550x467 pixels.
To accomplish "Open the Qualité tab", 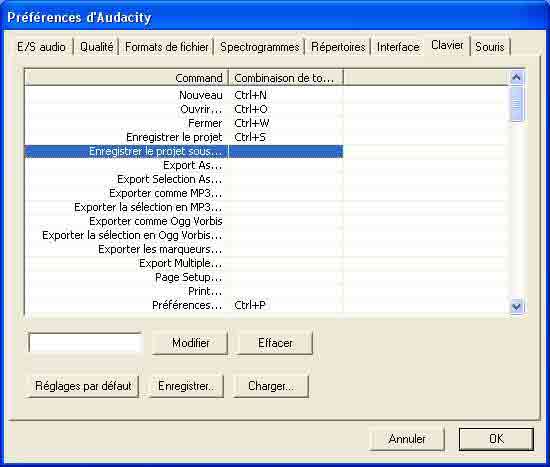I will pyautogui.click(x=96, y=47).
